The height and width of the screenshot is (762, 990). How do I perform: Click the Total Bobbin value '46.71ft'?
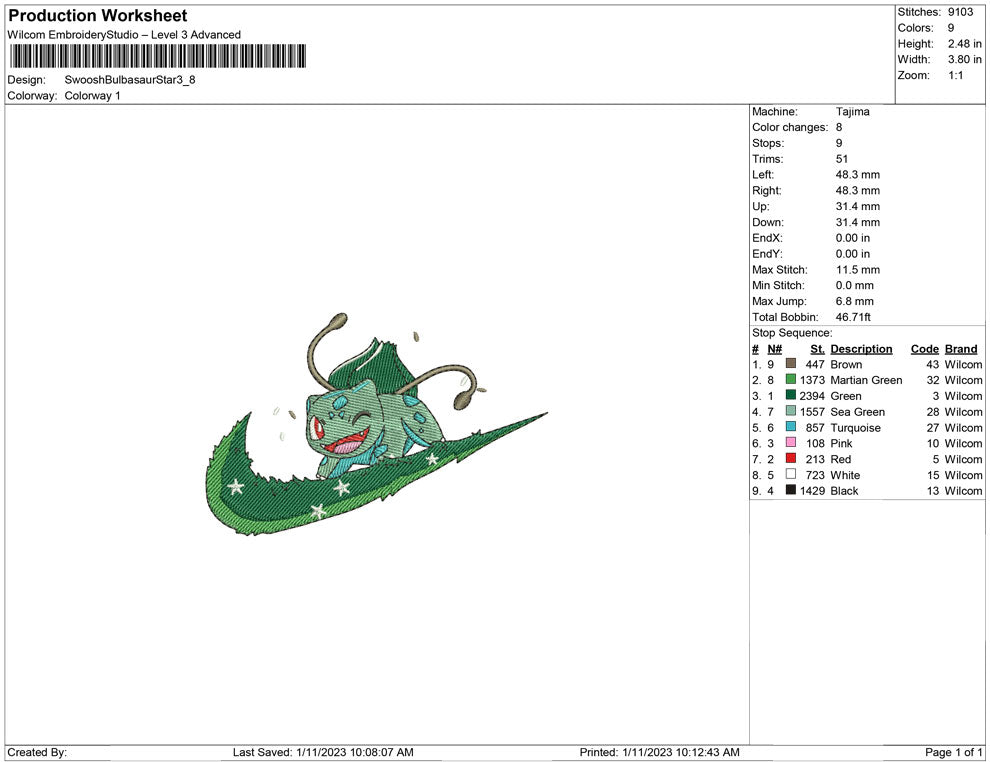853,317
